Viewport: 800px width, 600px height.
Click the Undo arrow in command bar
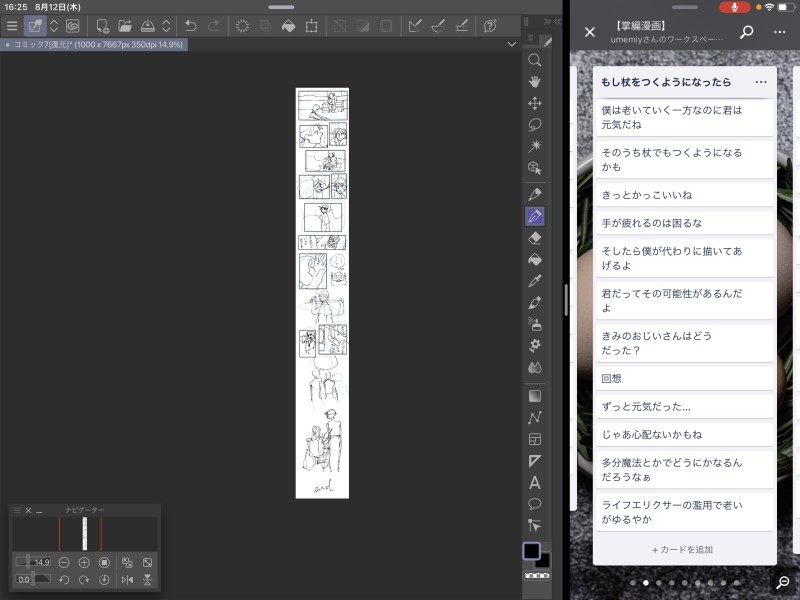191,25
